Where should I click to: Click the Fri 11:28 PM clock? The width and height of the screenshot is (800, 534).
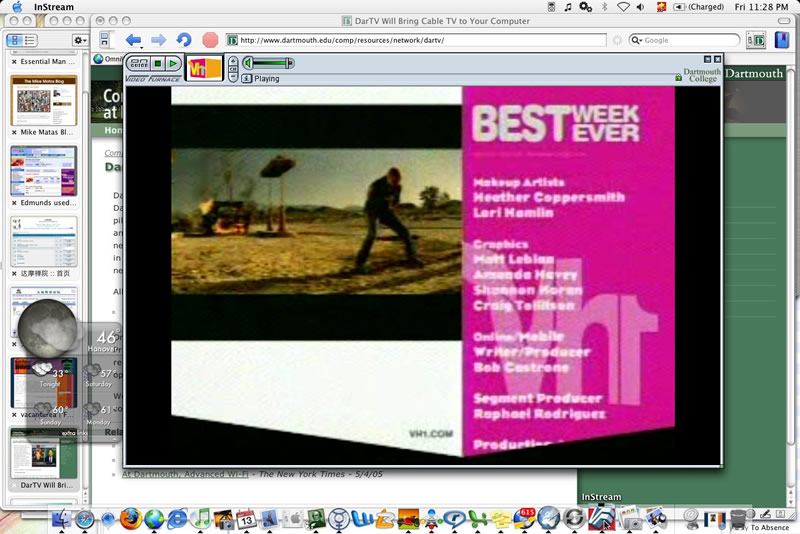pos(761,7)
